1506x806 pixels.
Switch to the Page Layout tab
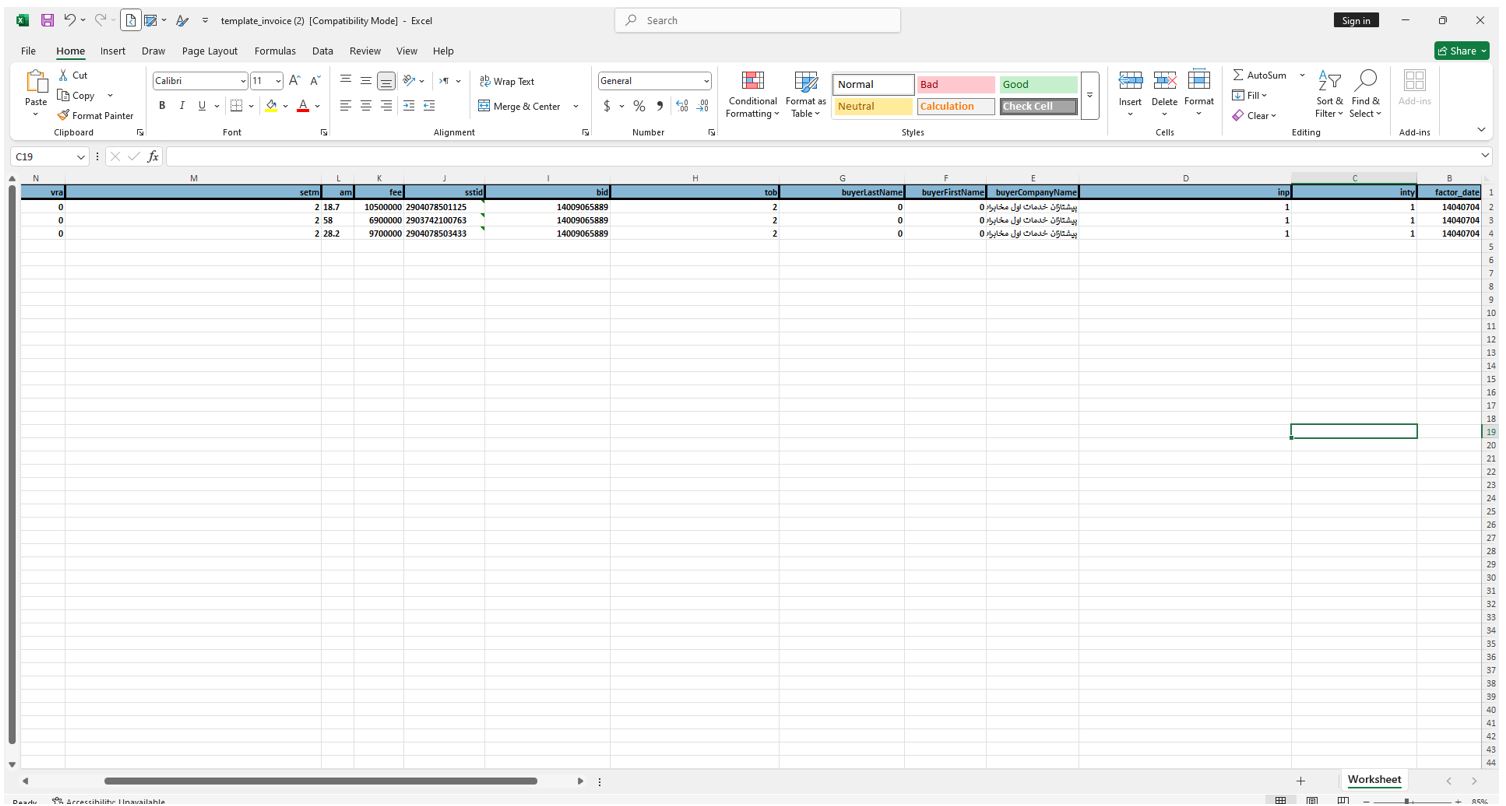point(209,51)
